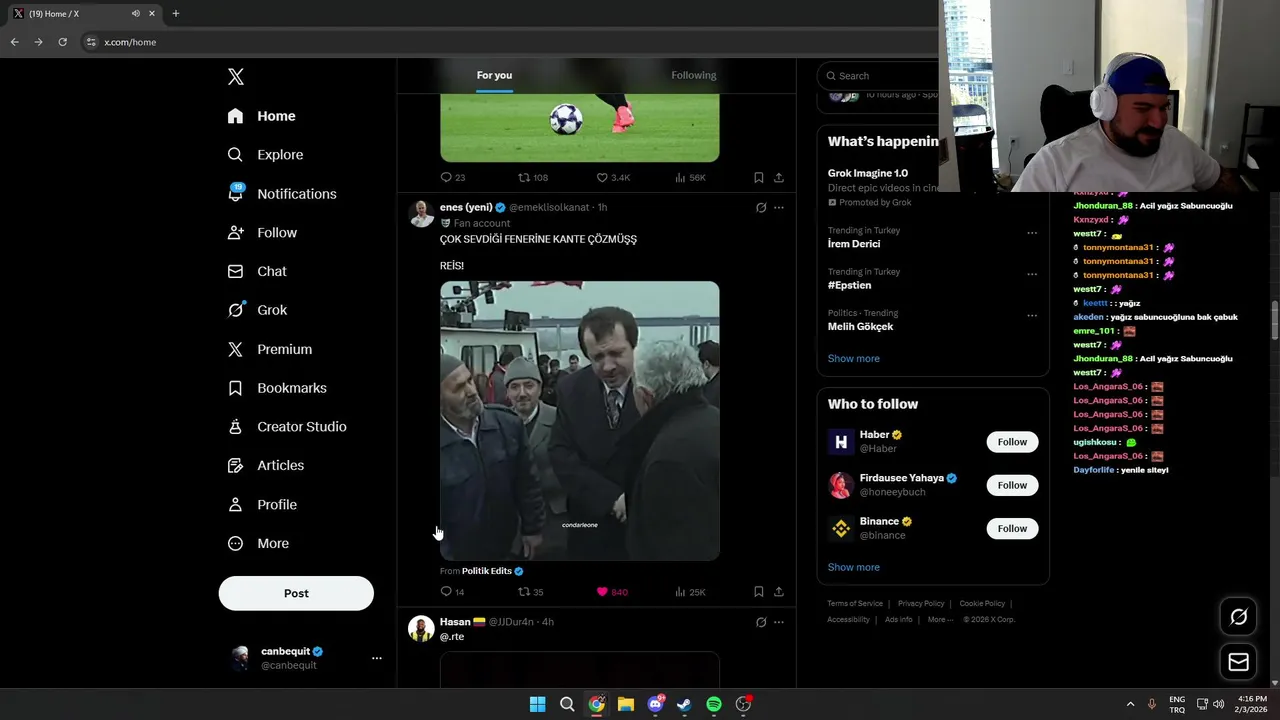The image size is (1280, 720).
Task: Reply to enes post with 14 comments
Action: (453, 592)
